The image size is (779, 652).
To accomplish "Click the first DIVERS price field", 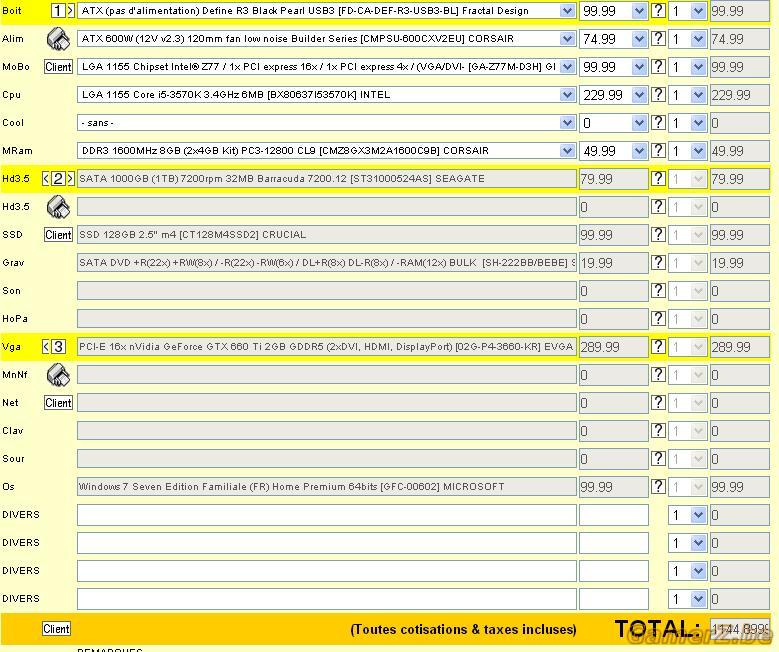I will [614, 515].
